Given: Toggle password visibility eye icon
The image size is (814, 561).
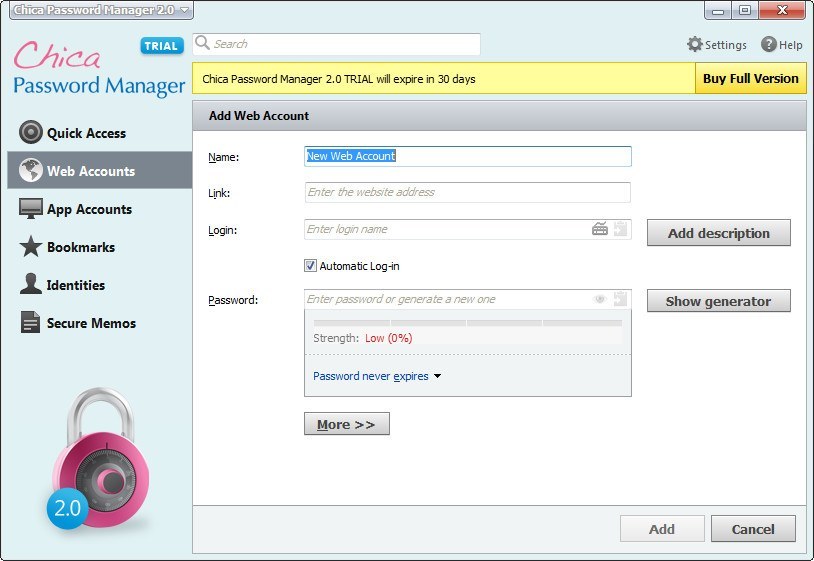Looking at the screenshot, I should (x=600, y=299).
